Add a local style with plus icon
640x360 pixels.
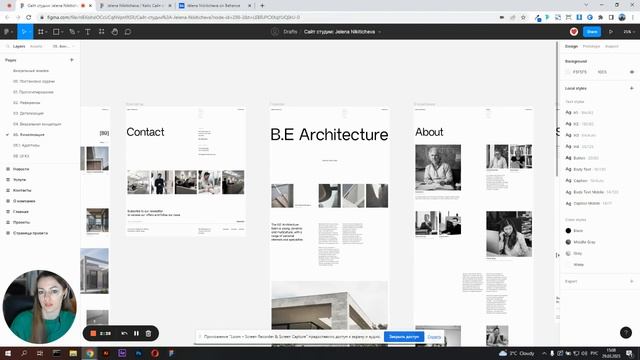tap(631, 88)
